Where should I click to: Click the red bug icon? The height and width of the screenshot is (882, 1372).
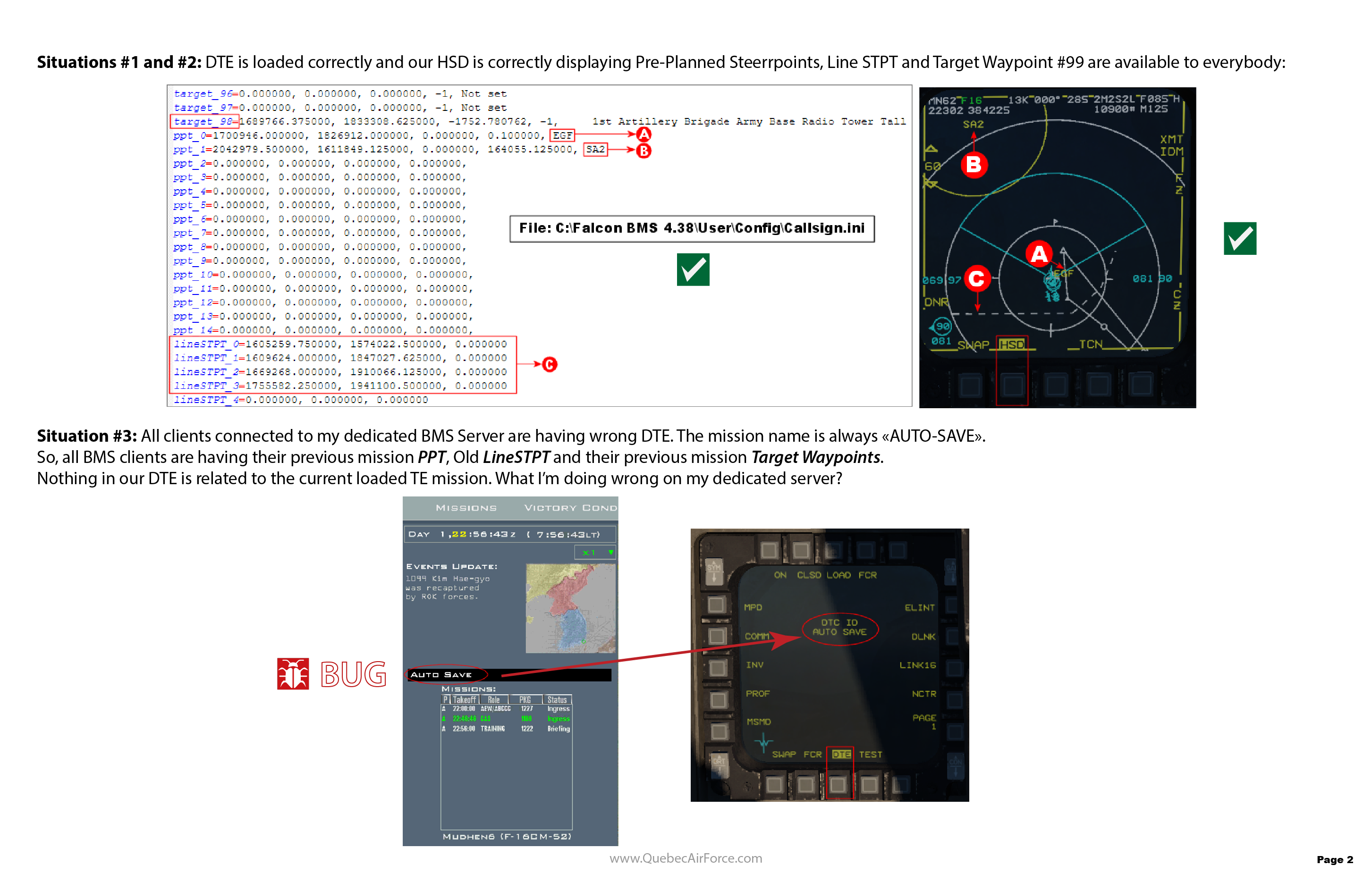click(293, 675)
